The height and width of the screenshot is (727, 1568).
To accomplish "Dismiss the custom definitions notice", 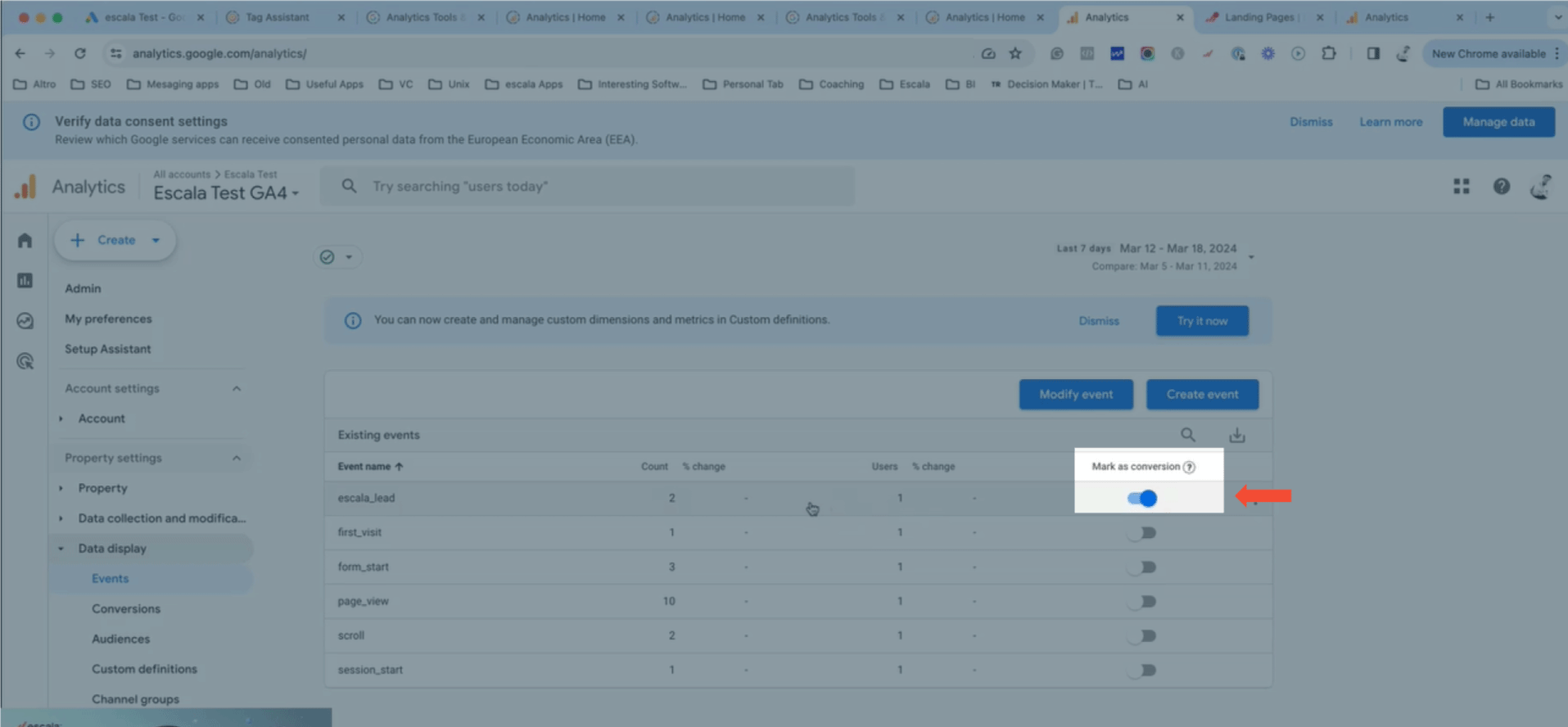I will tap(1098, 321).
